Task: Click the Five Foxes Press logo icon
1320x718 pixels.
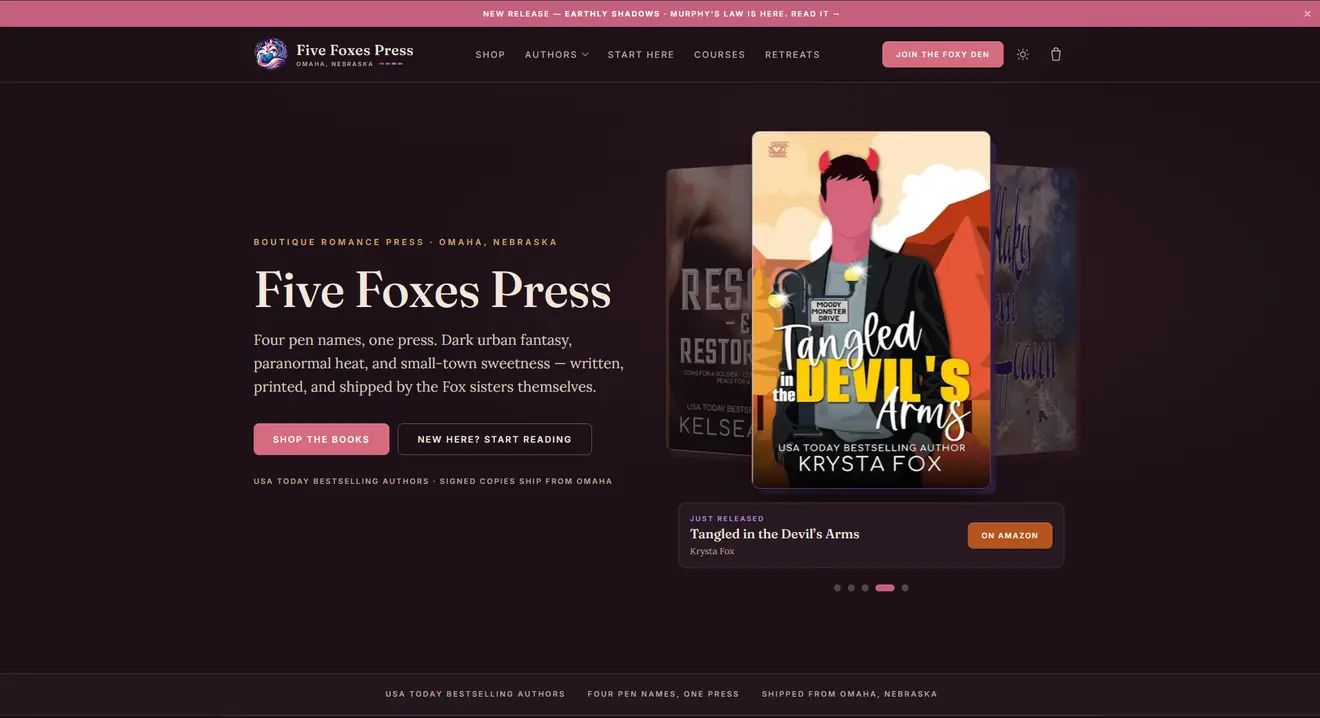Action: [271, 54]
